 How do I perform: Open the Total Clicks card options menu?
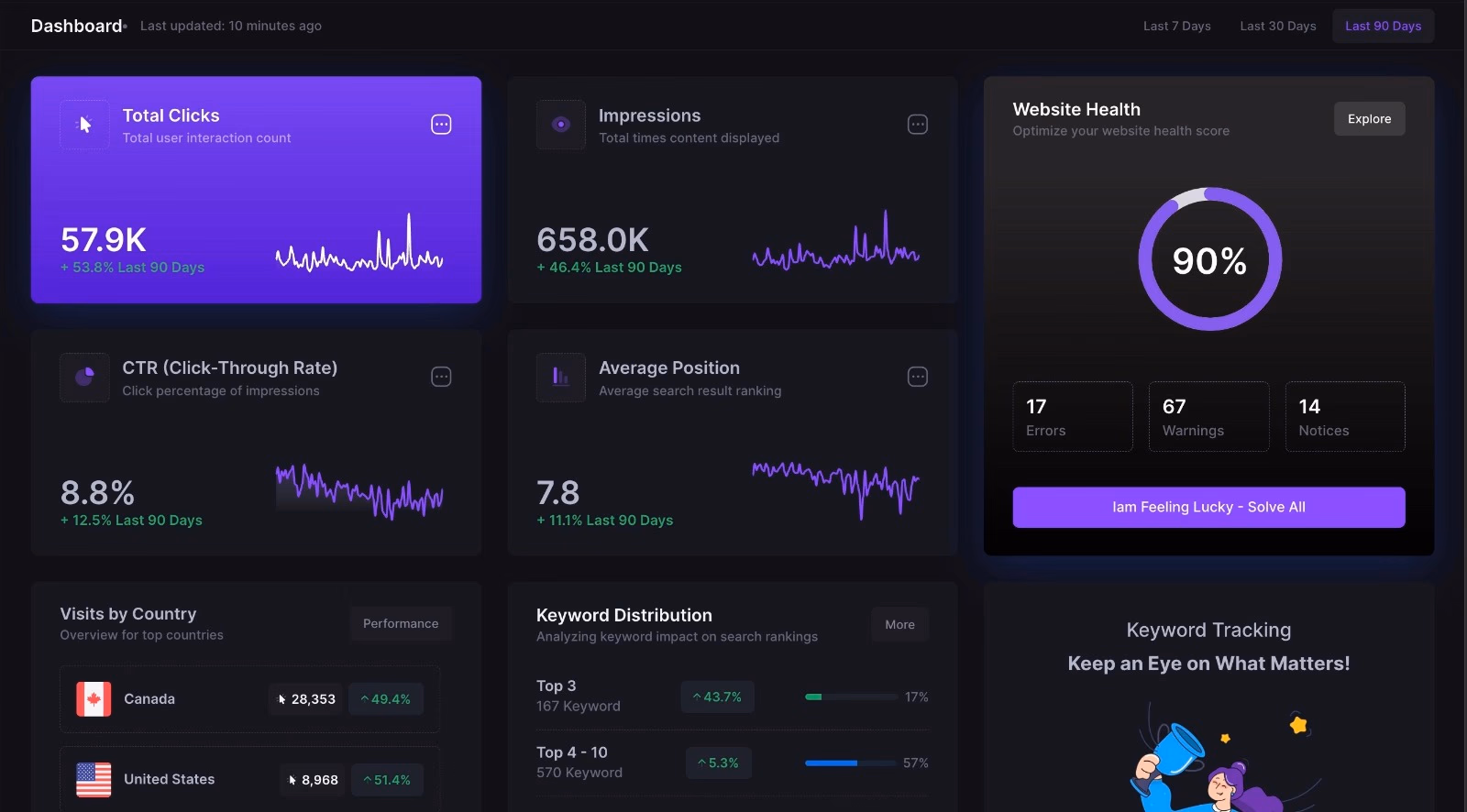pyautogui.click(x=441, y=125)
